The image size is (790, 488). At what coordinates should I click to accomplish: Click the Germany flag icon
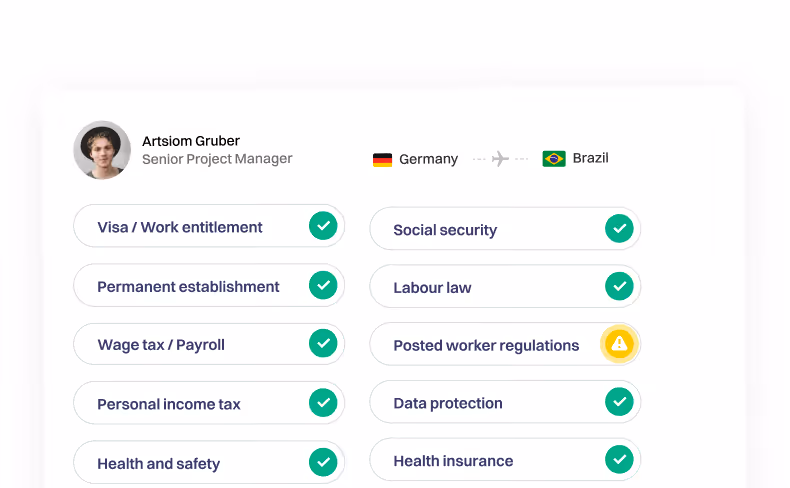coord(382,159)
